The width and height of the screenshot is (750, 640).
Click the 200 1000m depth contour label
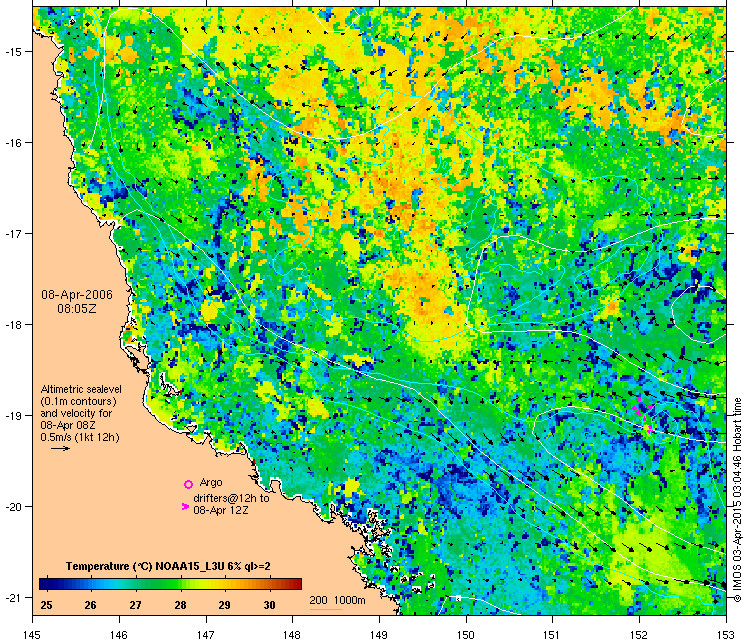(x=338, y=600)
